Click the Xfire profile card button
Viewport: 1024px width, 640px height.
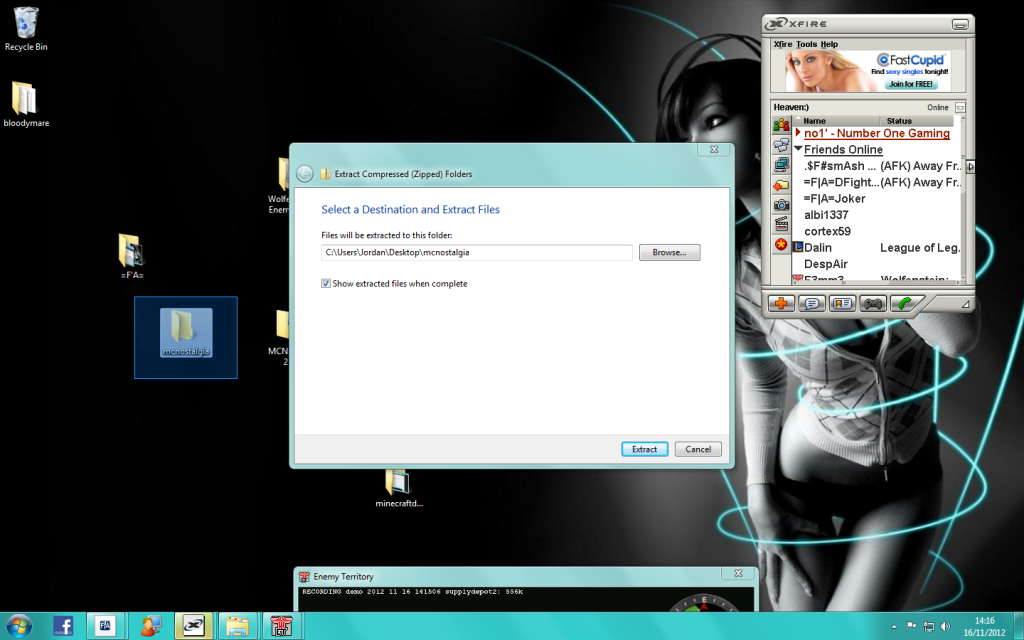[x=842, y=303]
